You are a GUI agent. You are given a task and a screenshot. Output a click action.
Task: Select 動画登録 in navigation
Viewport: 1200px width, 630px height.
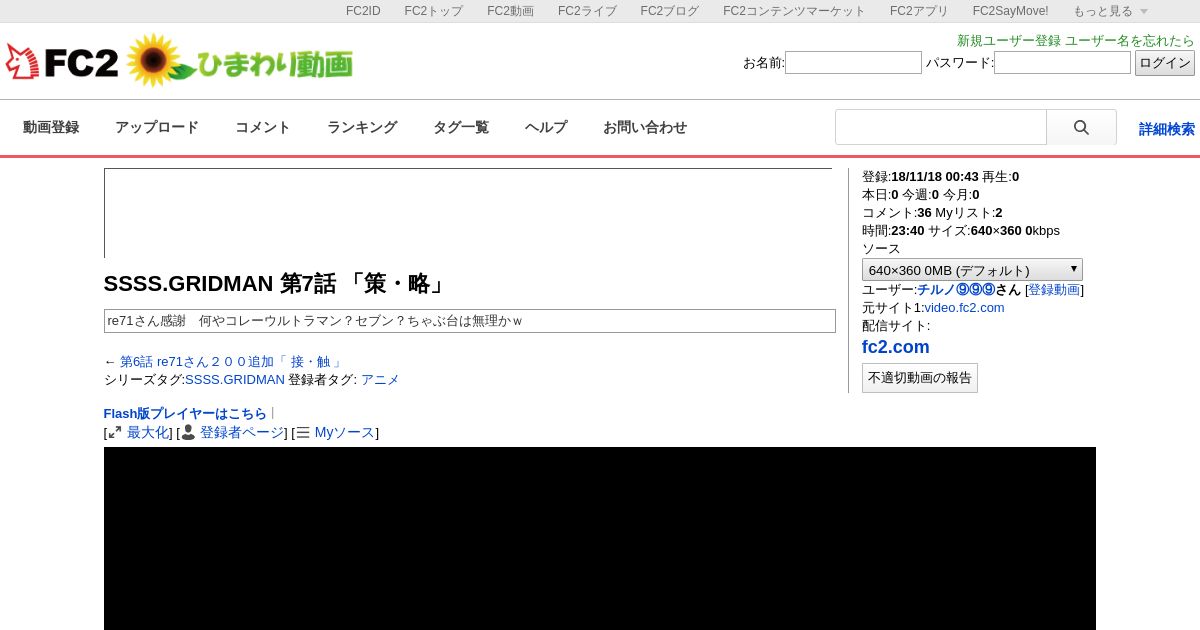(x=51, y=127)
